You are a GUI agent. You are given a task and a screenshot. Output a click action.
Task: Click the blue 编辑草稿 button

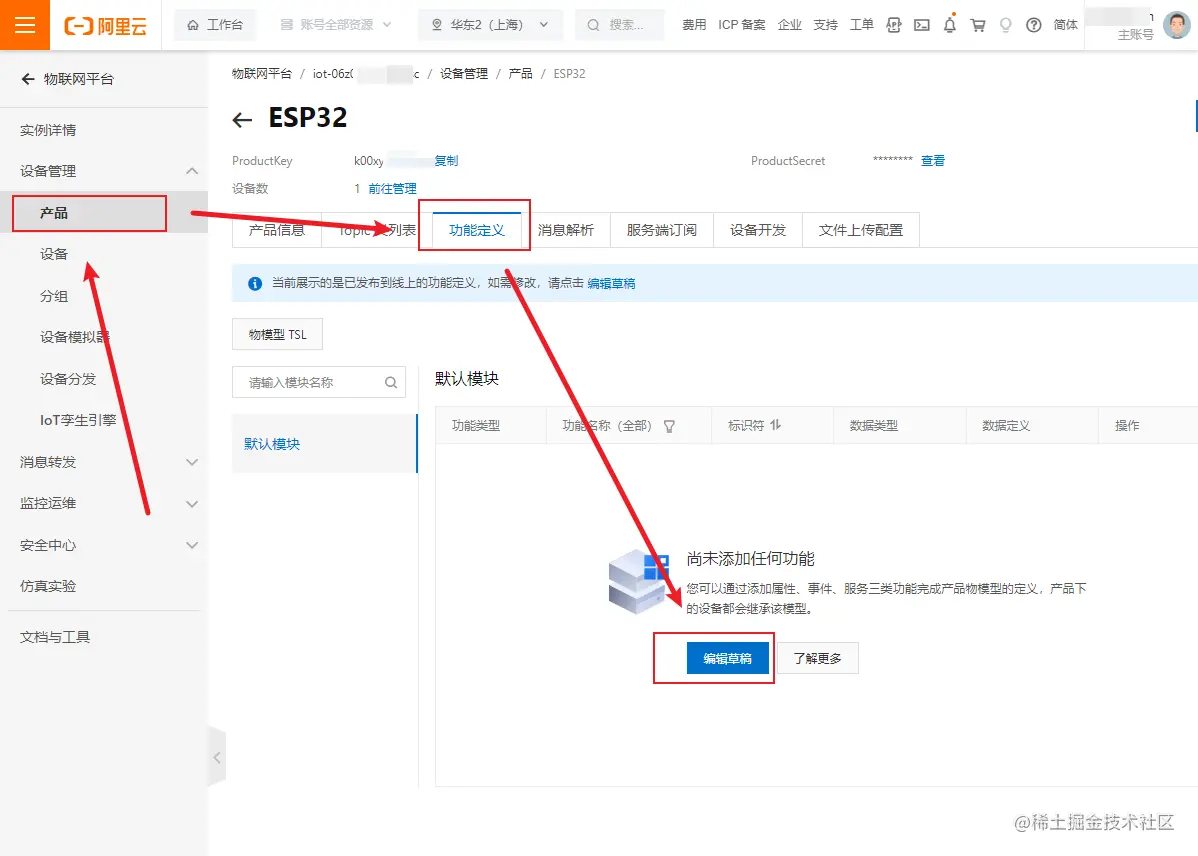point(727,658)
